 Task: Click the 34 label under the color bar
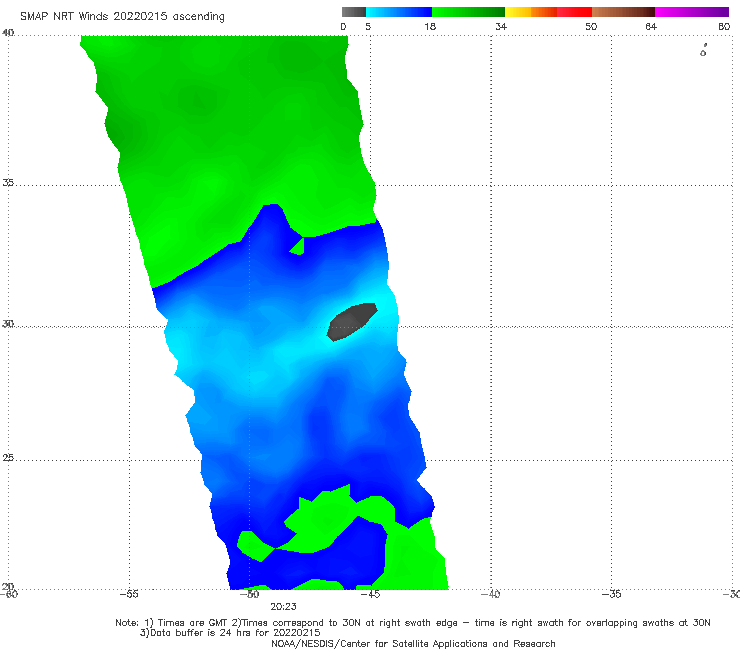pyautogui.click(x=501, y=26)
